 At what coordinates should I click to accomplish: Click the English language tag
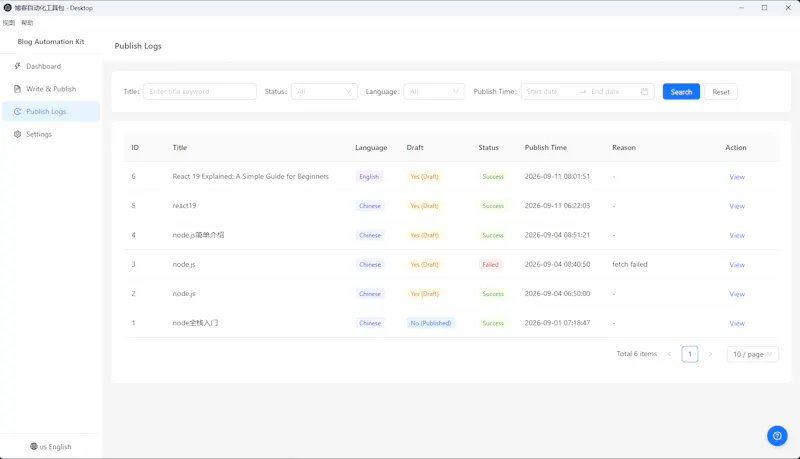tap(369, 177)
